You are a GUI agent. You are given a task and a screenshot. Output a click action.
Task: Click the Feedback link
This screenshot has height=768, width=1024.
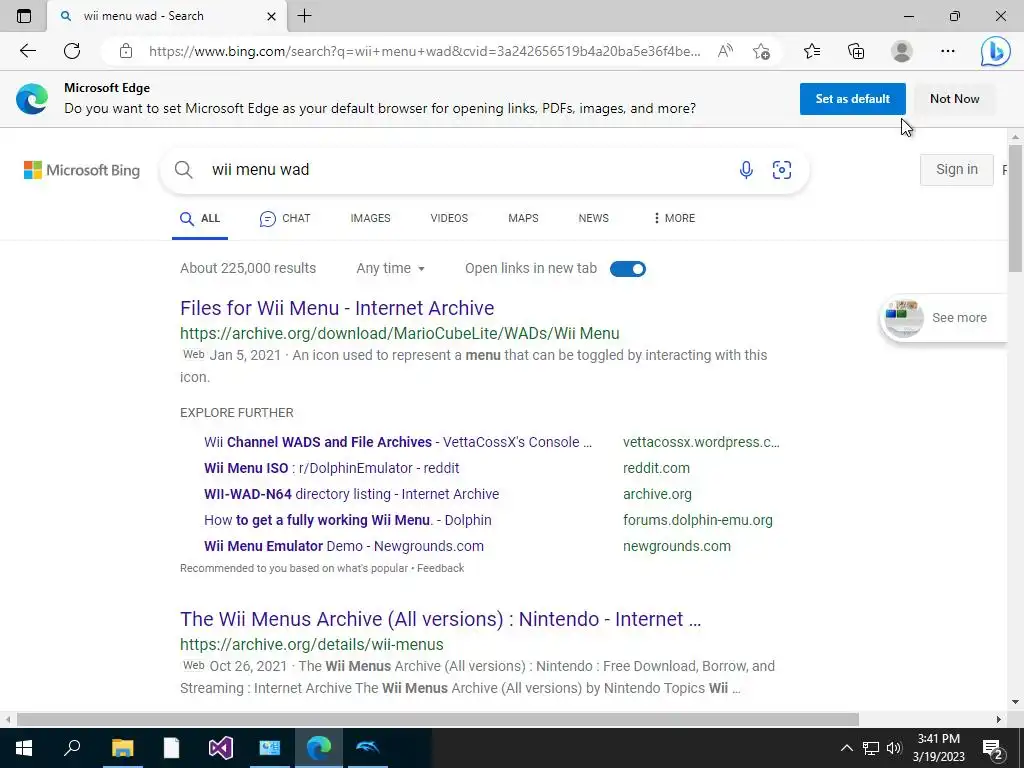[x=440, y=568]
